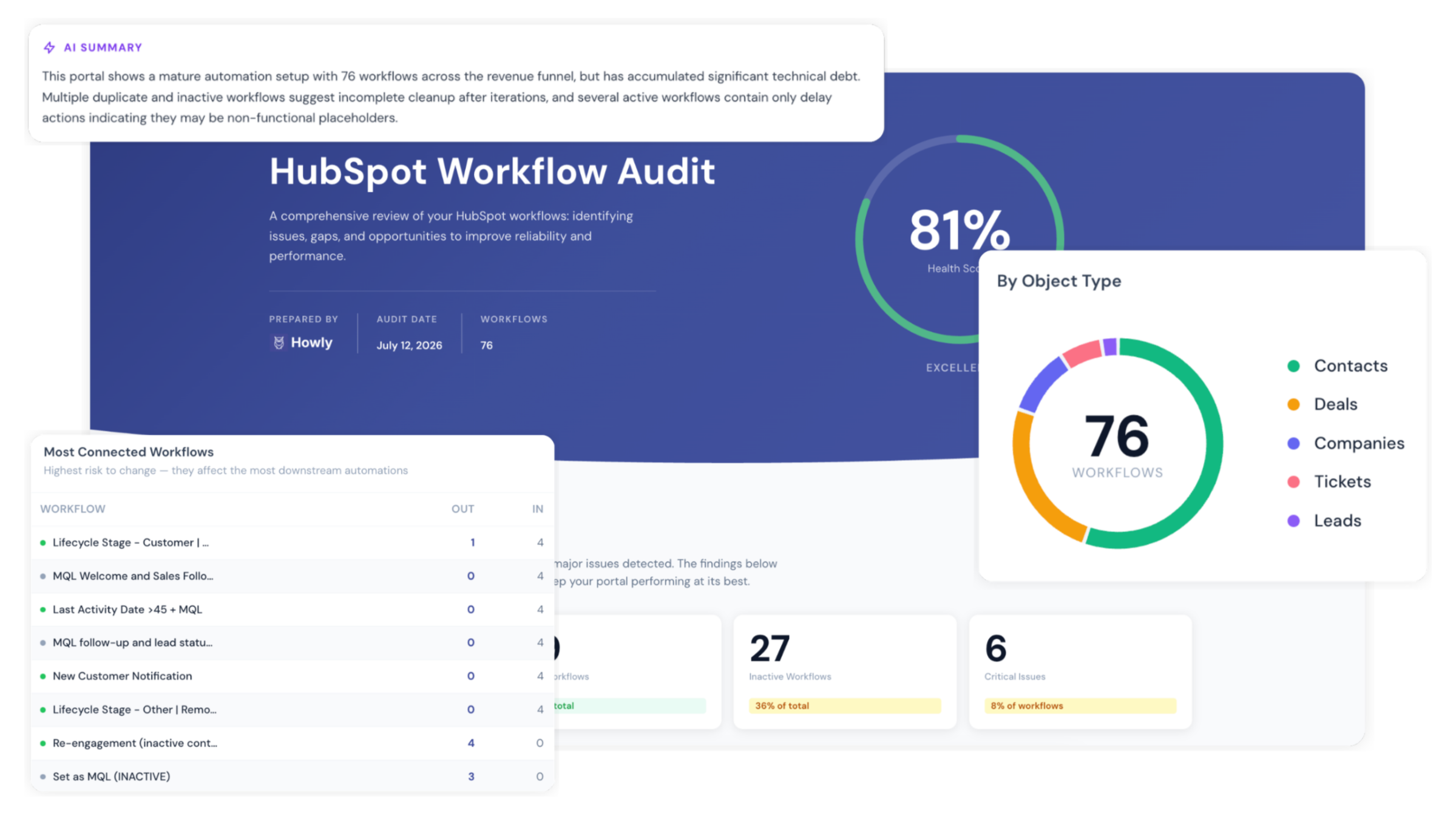This screenshot has height=819, width=1456.
Task: Select the Leads legend label
Action: pyautogui.click(x=1337, y=520)
